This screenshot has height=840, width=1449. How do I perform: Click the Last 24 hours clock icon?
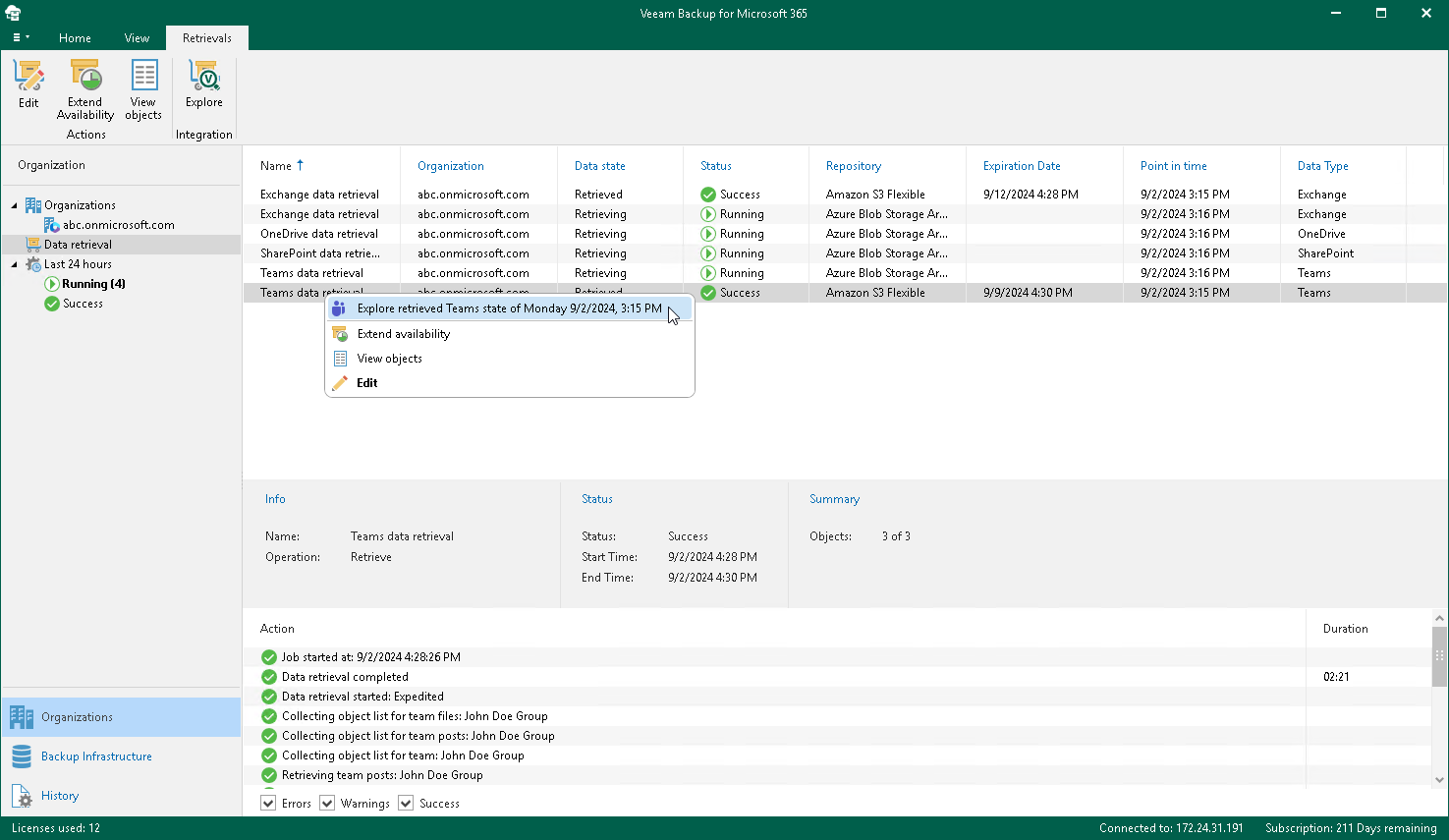pyautogui.click(x=33, y=264)
